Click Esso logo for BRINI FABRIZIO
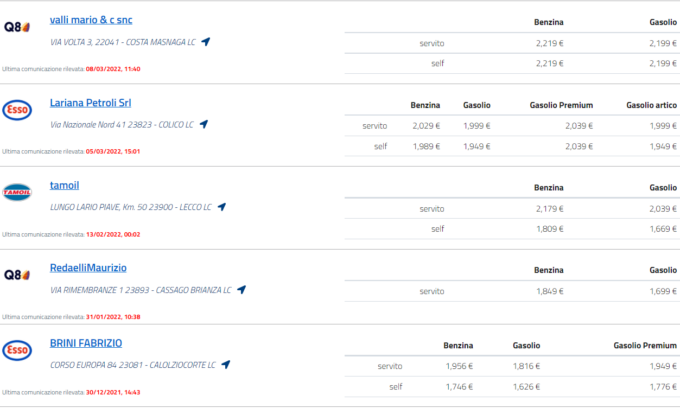This screenshot has width=680, height=408. [18, 351]
